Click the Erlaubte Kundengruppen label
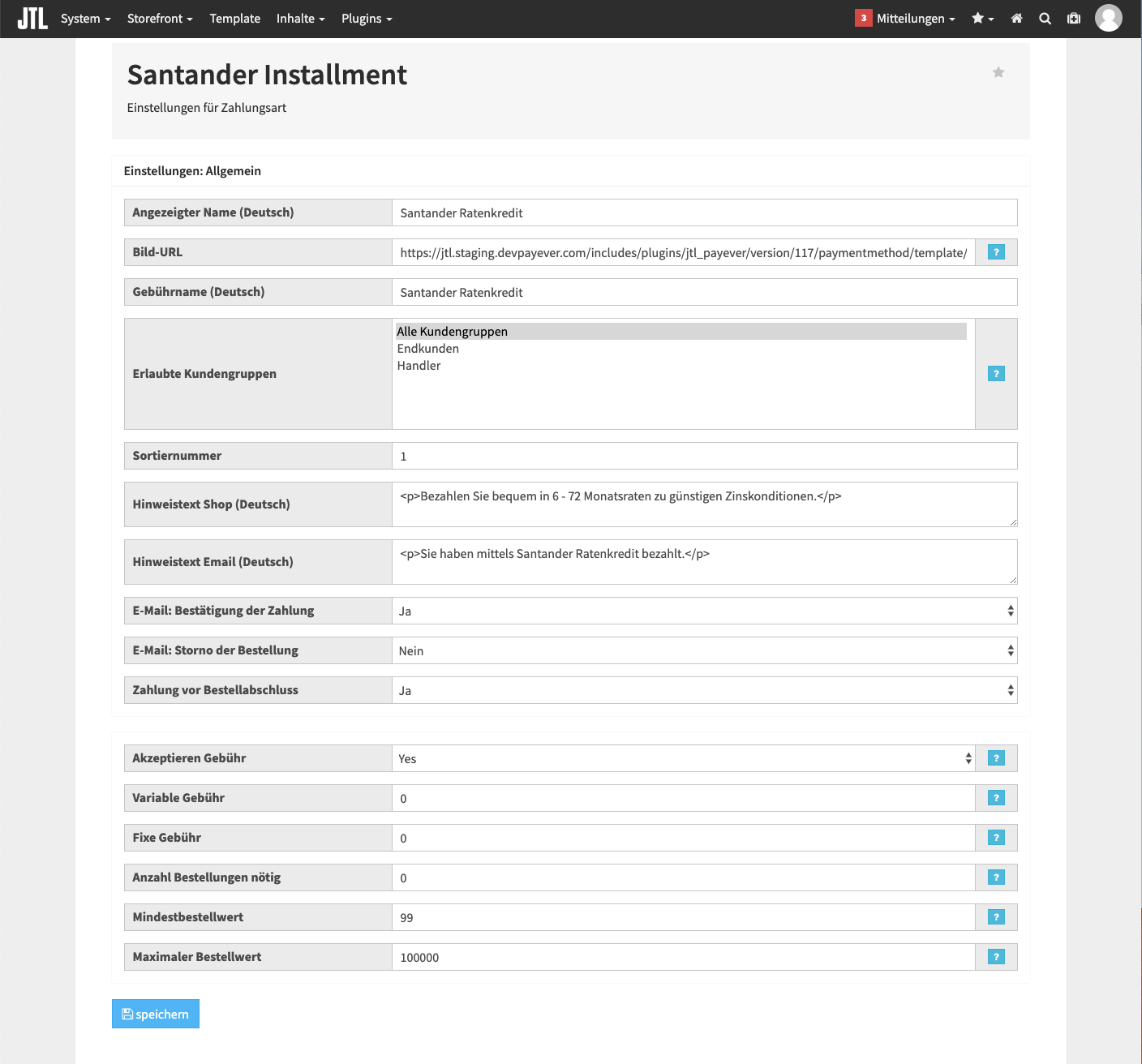The height and width of the screenshot is (1064, 1142). 204,374
